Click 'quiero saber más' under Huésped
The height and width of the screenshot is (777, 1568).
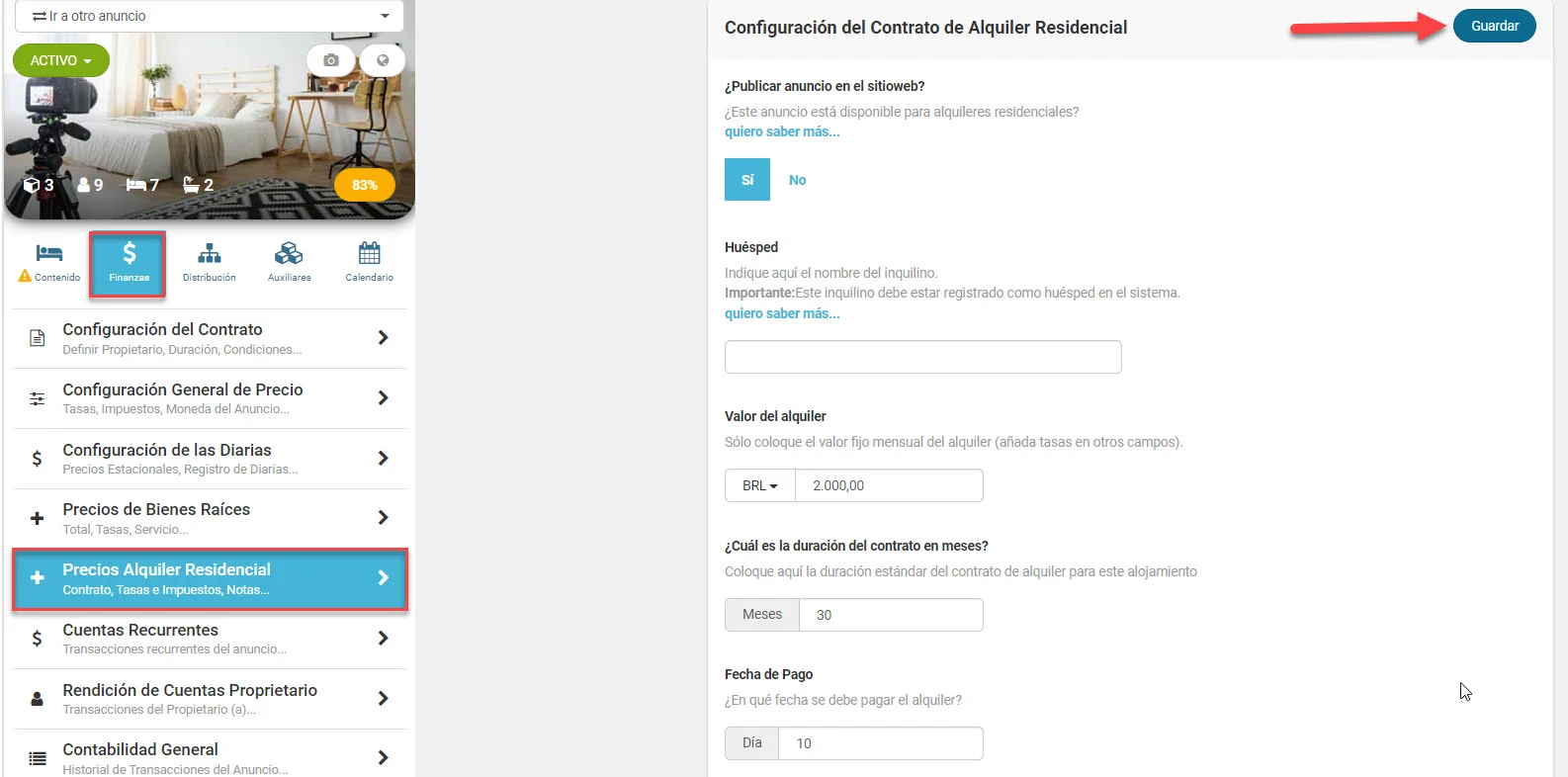pyautogui.click(x=782, y=313)
